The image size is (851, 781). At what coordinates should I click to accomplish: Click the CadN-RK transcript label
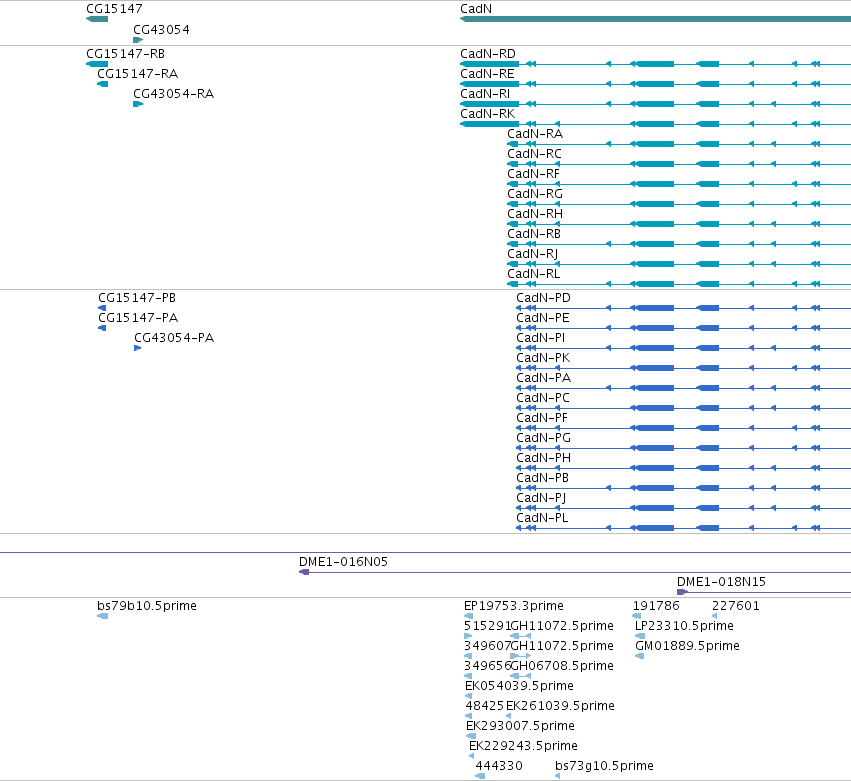488,114
